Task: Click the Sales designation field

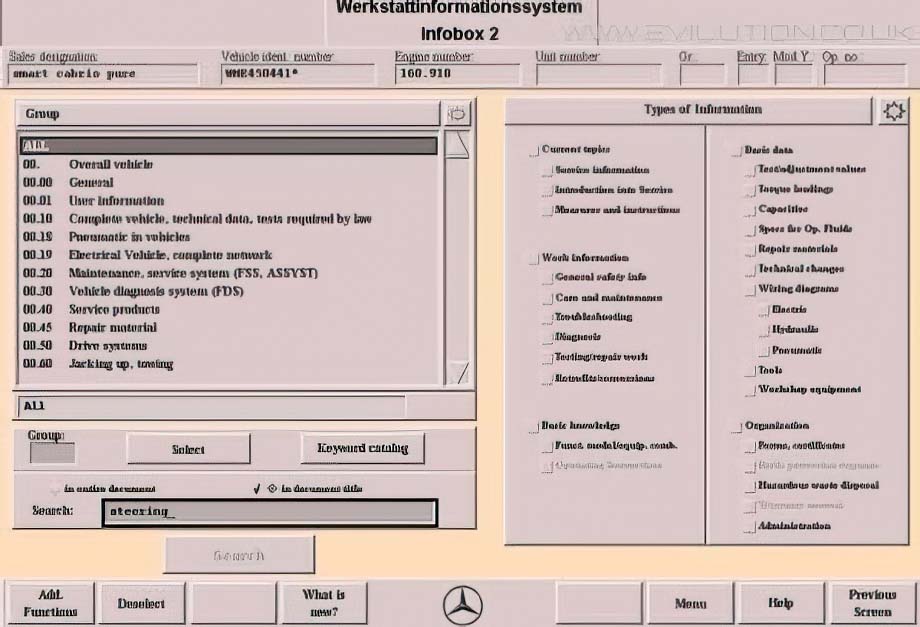Action: [103, 74]
